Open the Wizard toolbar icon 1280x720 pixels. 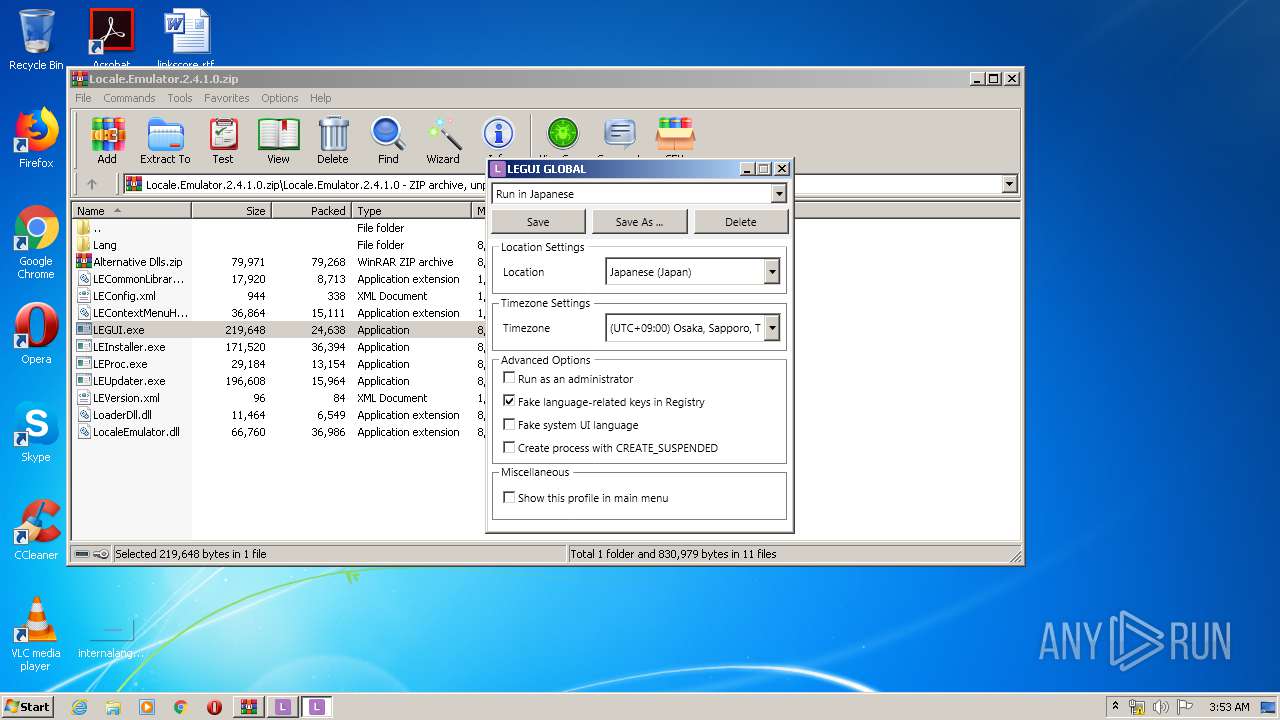point(443,140)
